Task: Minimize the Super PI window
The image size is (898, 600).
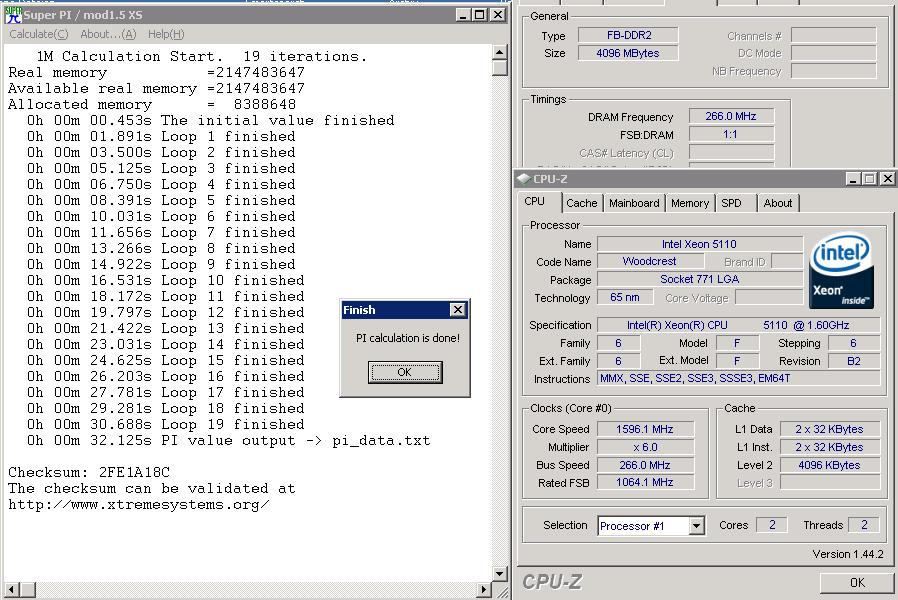Action: point(463,15)
